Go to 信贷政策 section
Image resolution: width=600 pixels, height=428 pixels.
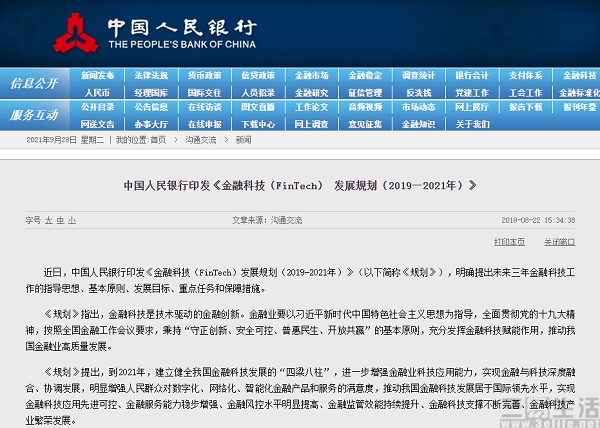[x=258, y=75]
